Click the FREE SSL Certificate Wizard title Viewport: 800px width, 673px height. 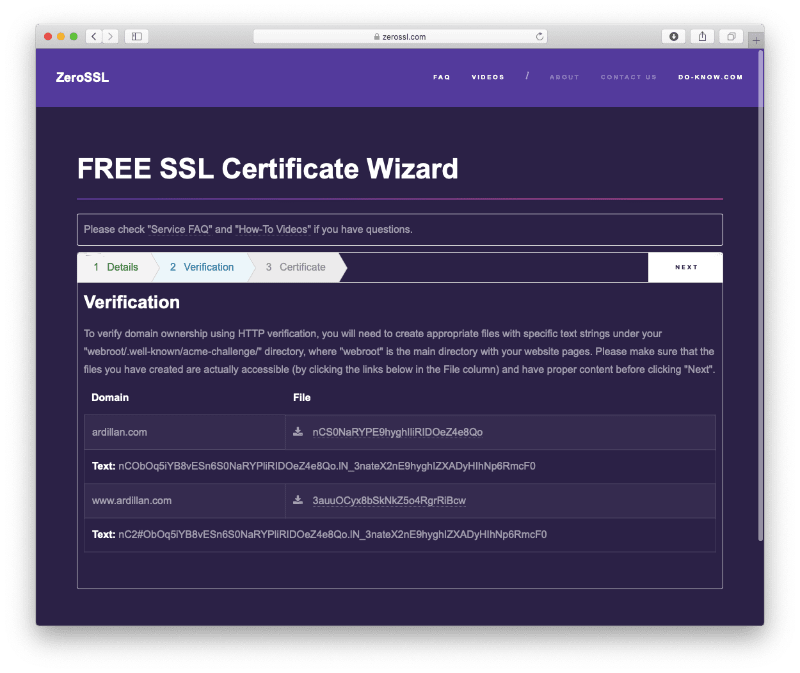coord(267,168)
